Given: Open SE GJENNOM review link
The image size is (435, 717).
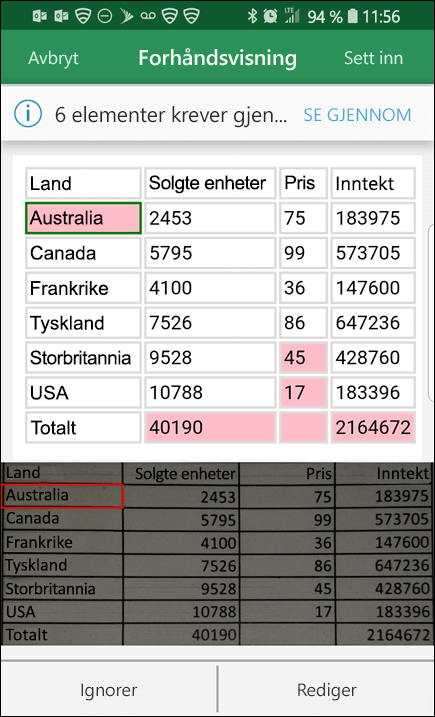Looking at the screenshot, I should 357,115.
